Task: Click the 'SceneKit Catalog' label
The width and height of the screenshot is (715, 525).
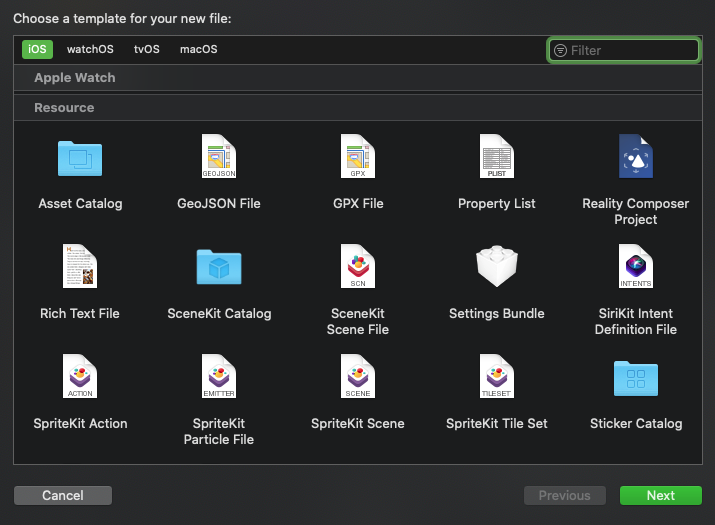Action: click(x=219, y=313)
